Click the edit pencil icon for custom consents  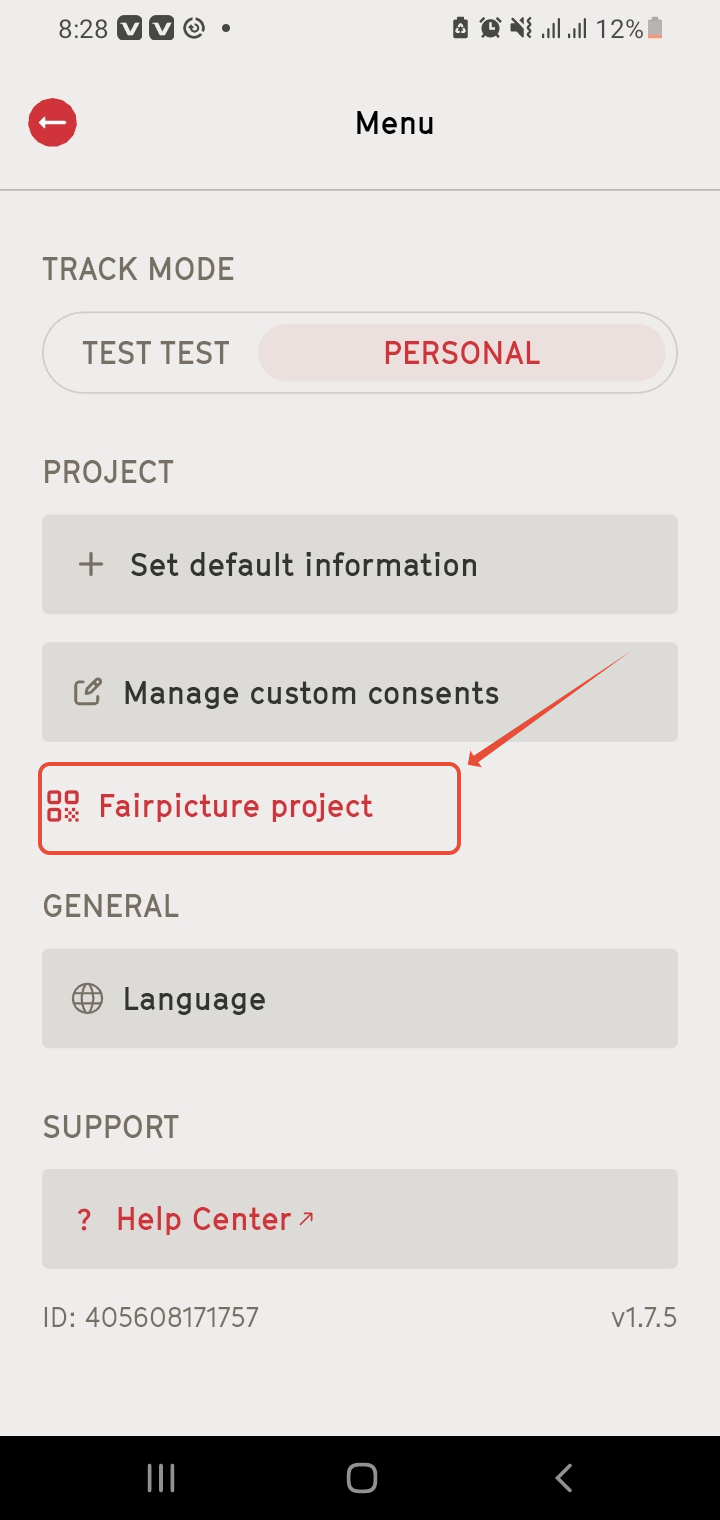pos(88,692)
